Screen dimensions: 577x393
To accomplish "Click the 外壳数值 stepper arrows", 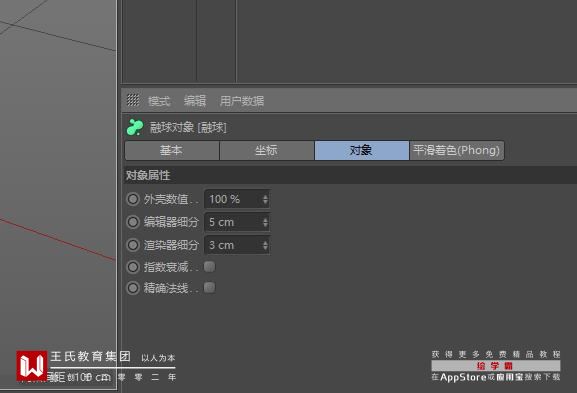I will pyautogui.click(x=265, y=199).
